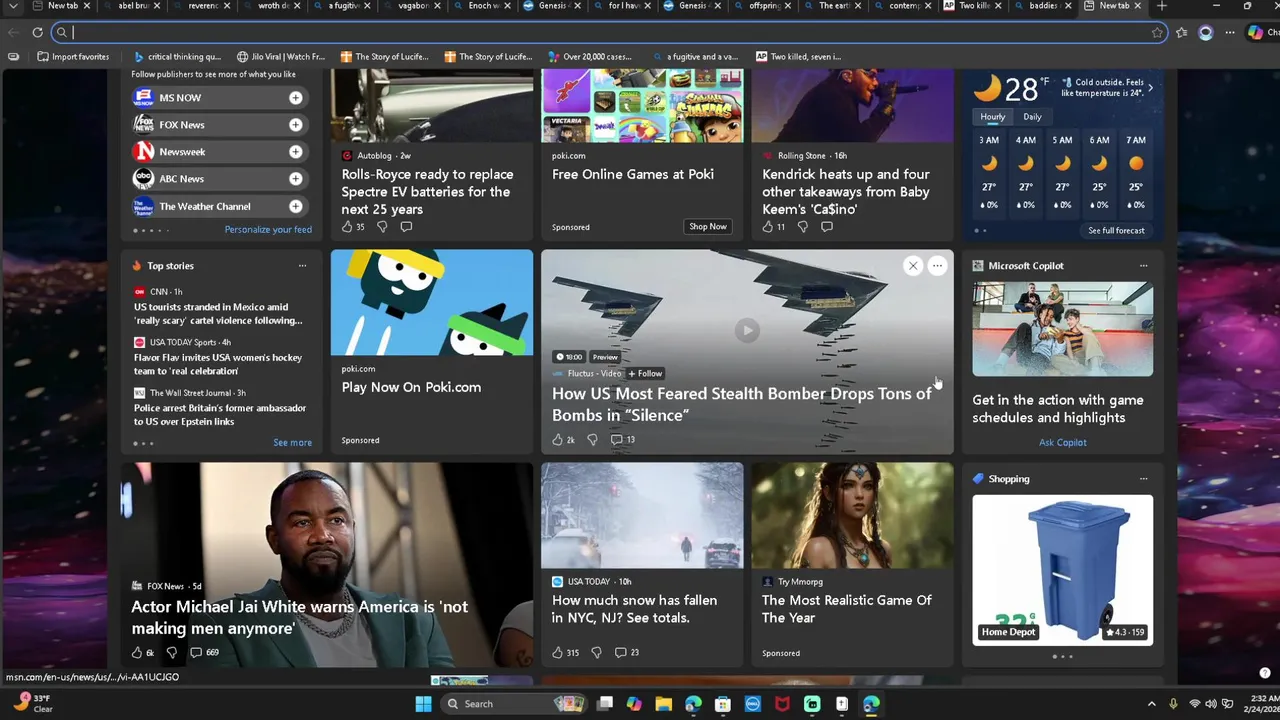
Task: Add this page to favorites star
Action: point(1157,32)
